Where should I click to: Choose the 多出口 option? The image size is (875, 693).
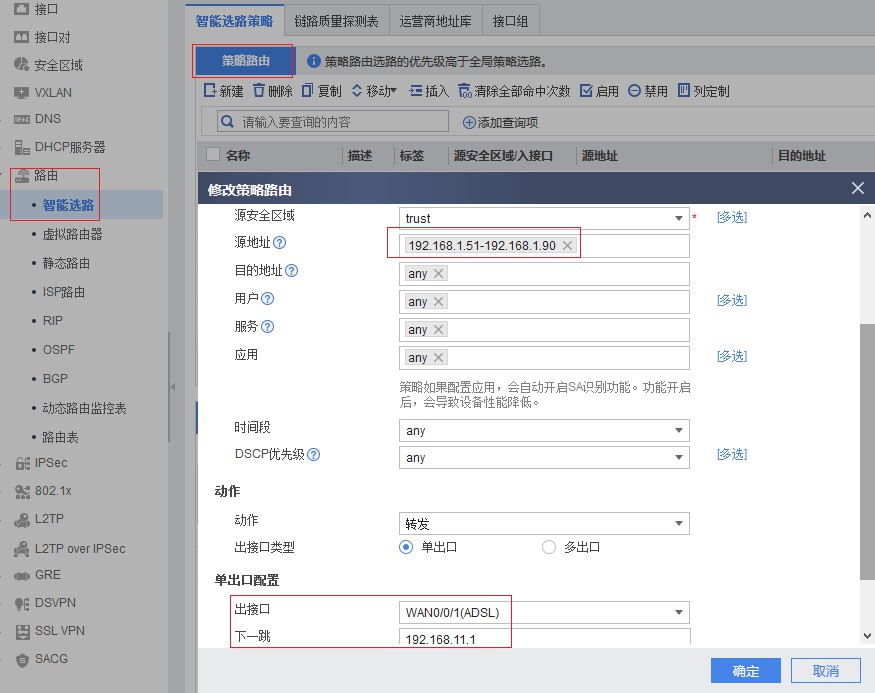pyautogui.click(x=548, y=547)
